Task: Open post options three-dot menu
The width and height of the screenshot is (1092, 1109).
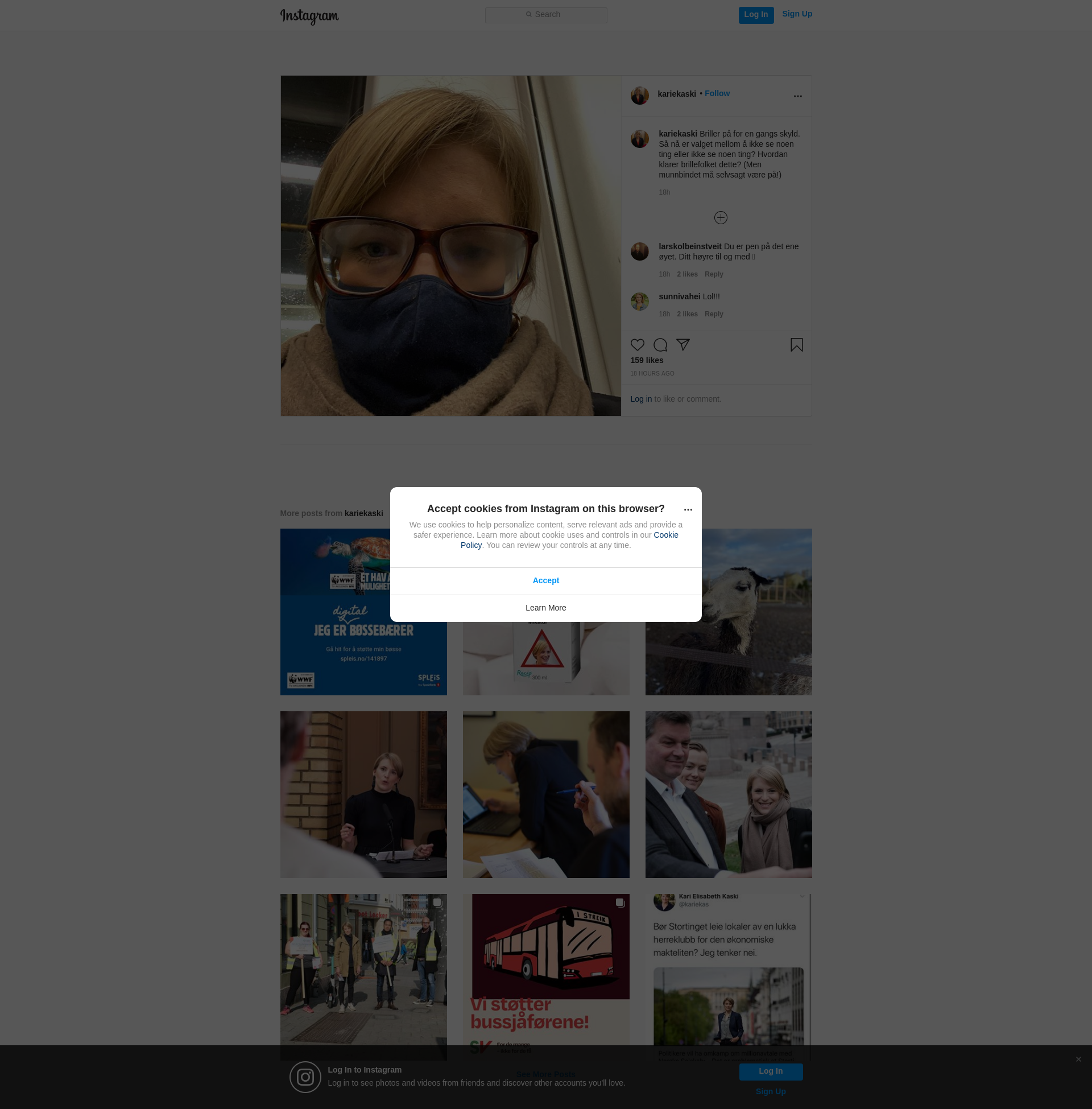Action: pyautogui.click(x=797, y=96)
